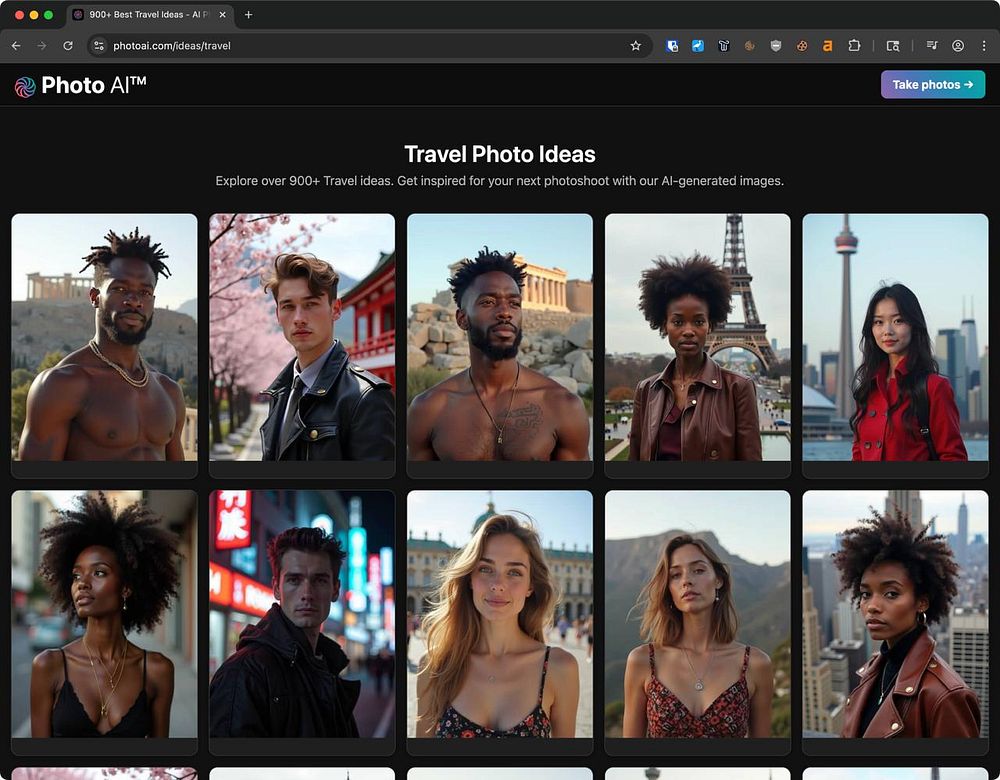Image resolution: width=1000 pixels, height=780 pixels.
Task: Open the cherry blossom man photo
Action: [x=302, y=337]
